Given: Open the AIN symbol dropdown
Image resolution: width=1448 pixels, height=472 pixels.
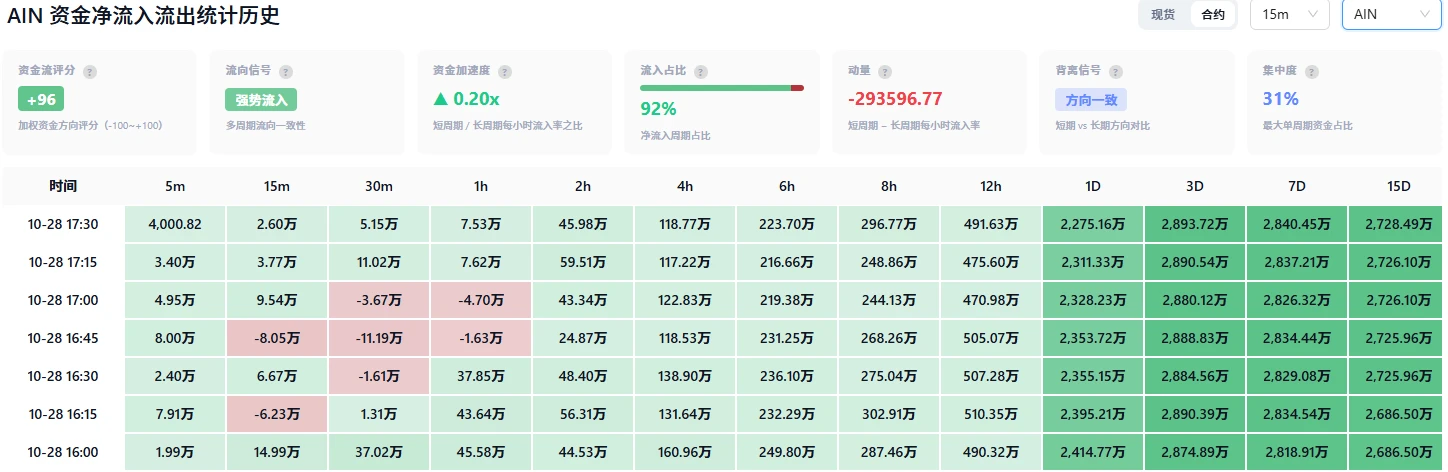Looking at the screenshot, I should click(x=1392, y=15).
